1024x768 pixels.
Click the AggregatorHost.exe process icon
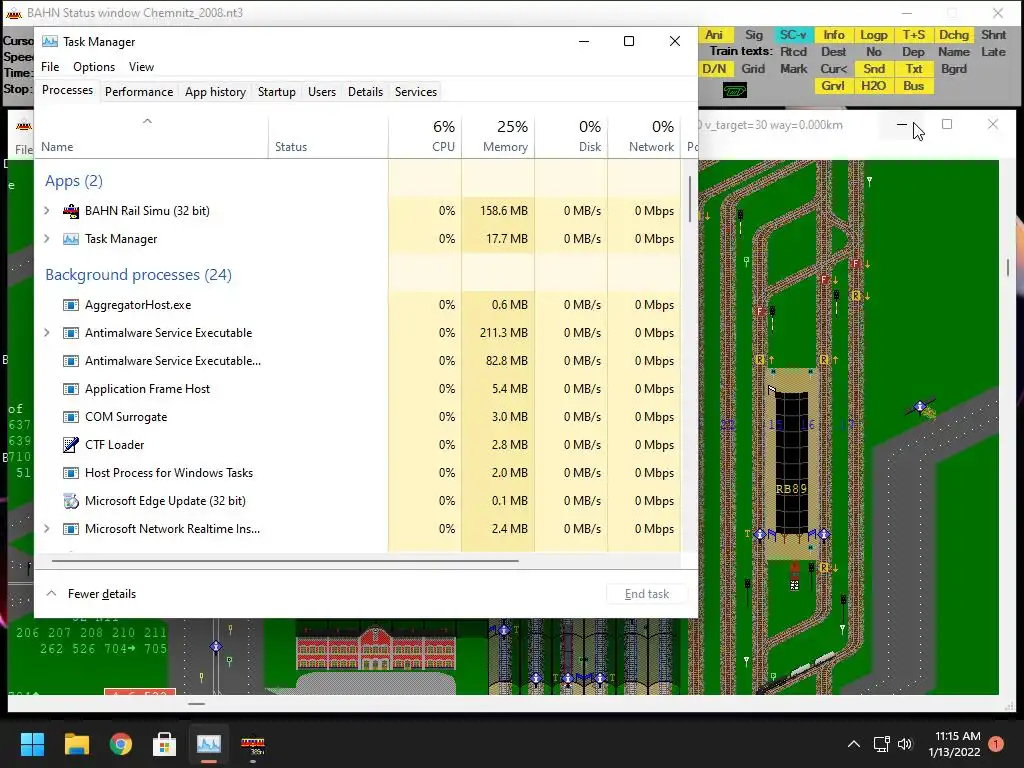click(x=71, y=305)
